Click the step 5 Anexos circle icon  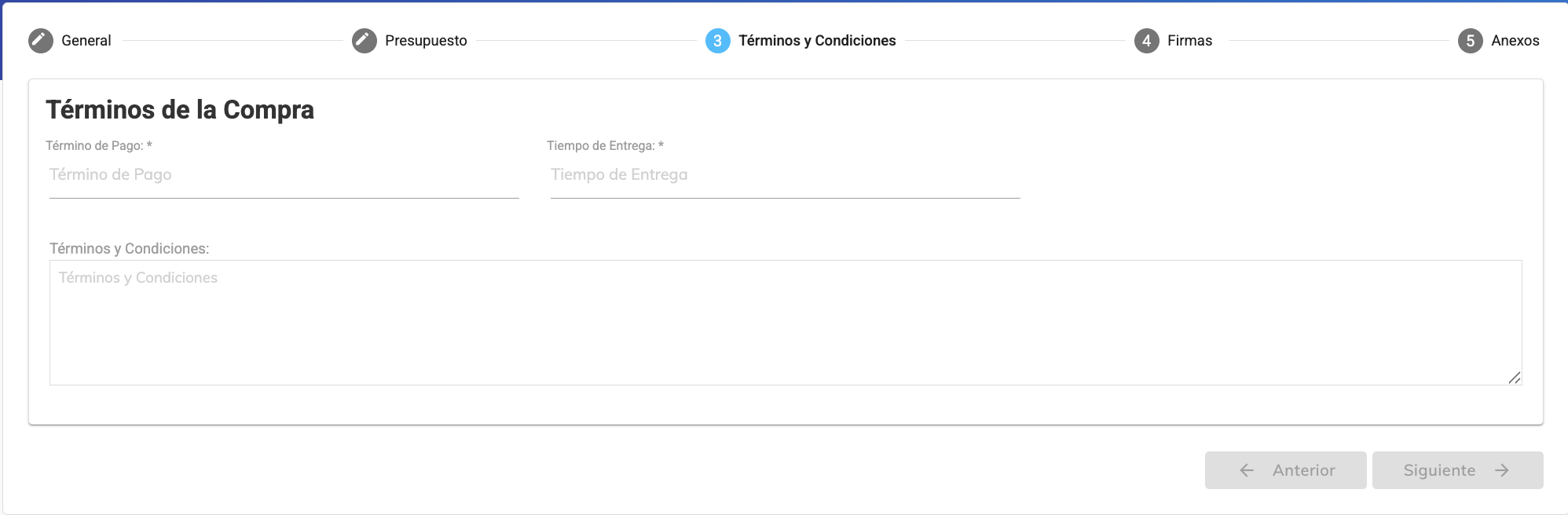point(1471,41)
